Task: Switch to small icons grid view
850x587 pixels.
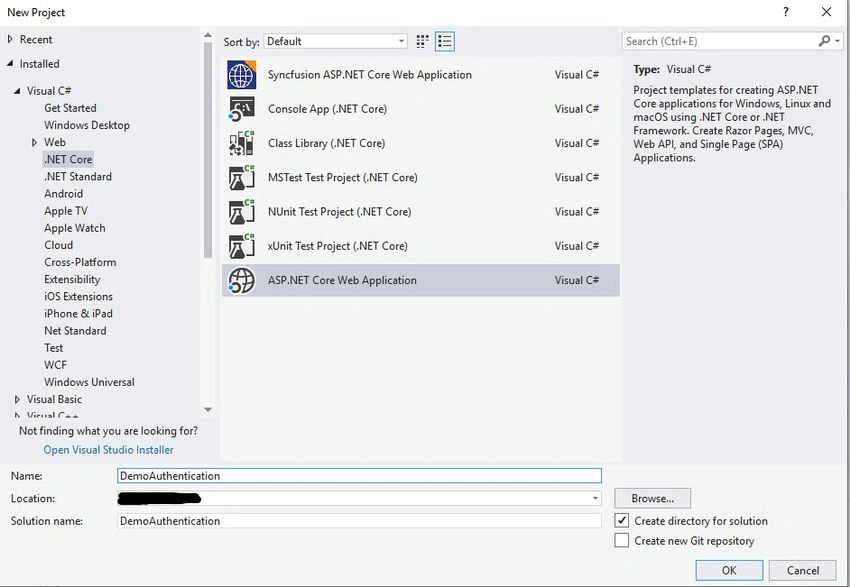Action: coord(422,41)
